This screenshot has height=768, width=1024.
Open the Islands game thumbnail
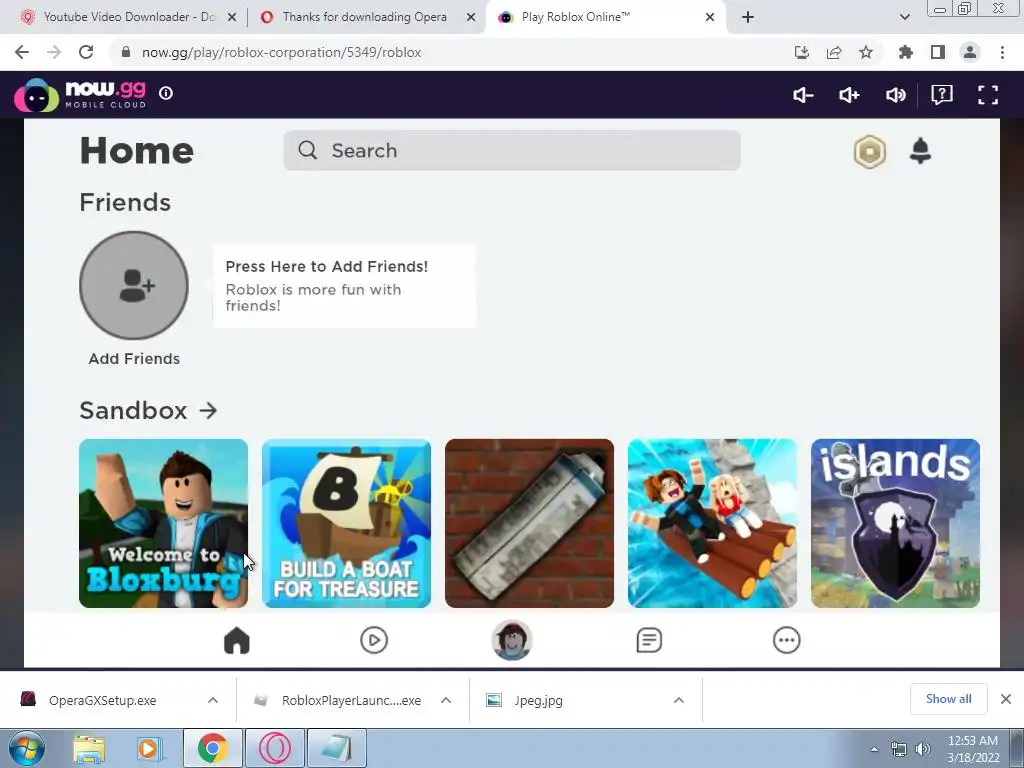pos(895,523)
